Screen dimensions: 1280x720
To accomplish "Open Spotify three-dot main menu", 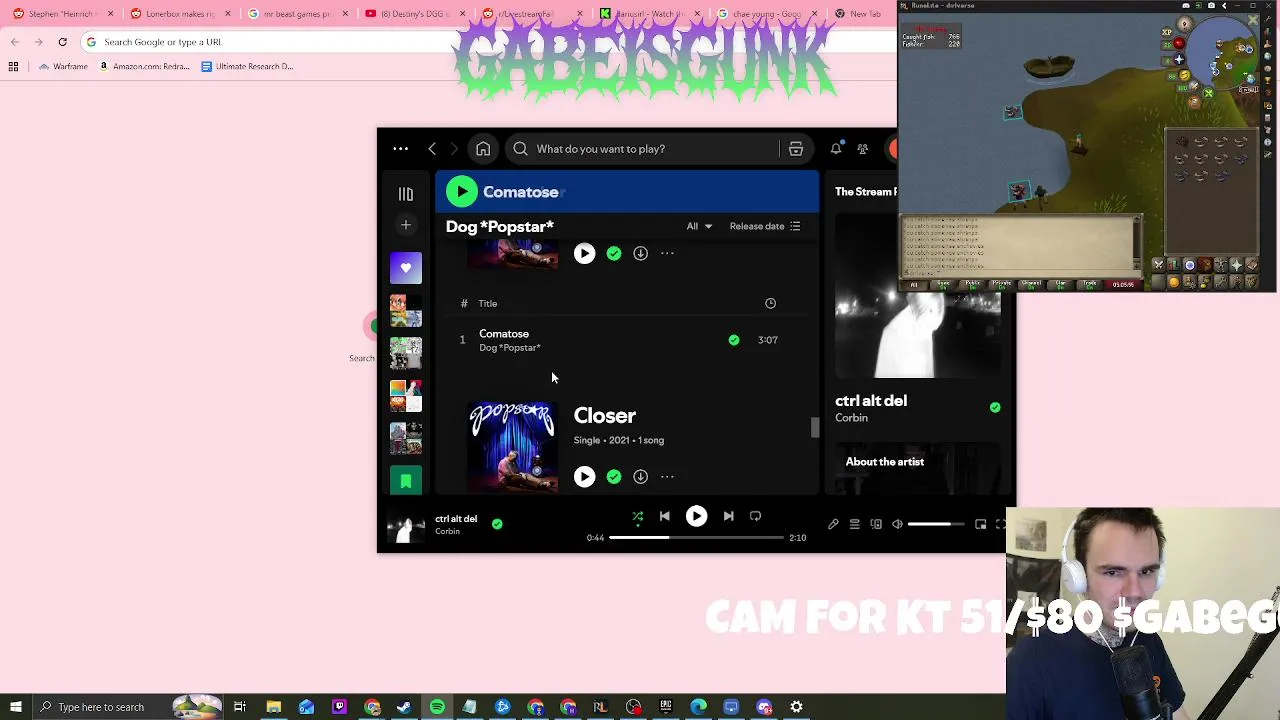I will pyautogui.click(x=401, y=149).
